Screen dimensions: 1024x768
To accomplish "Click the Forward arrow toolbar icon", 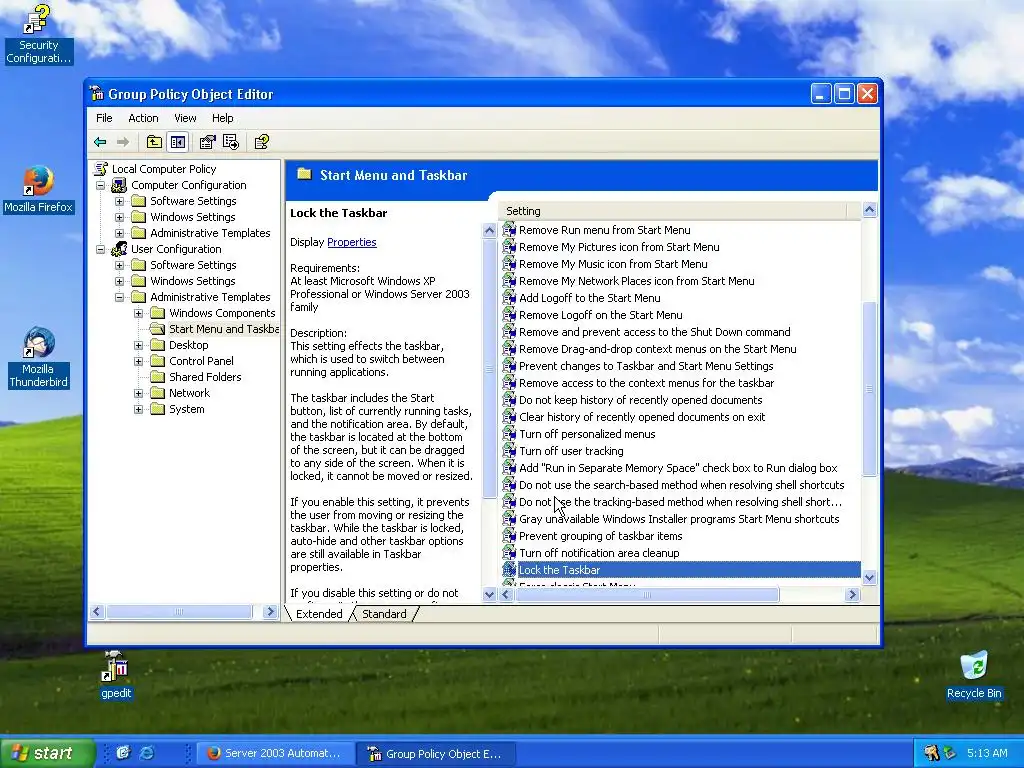I will tap(122, 142).
